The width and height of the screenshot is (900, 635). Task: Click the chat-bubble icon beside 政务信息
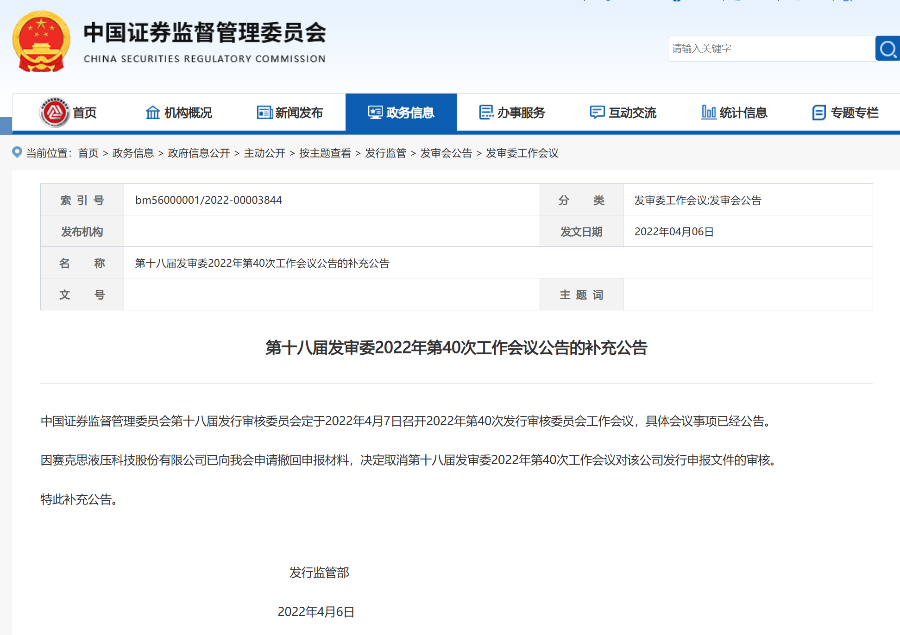click(374, 110)
